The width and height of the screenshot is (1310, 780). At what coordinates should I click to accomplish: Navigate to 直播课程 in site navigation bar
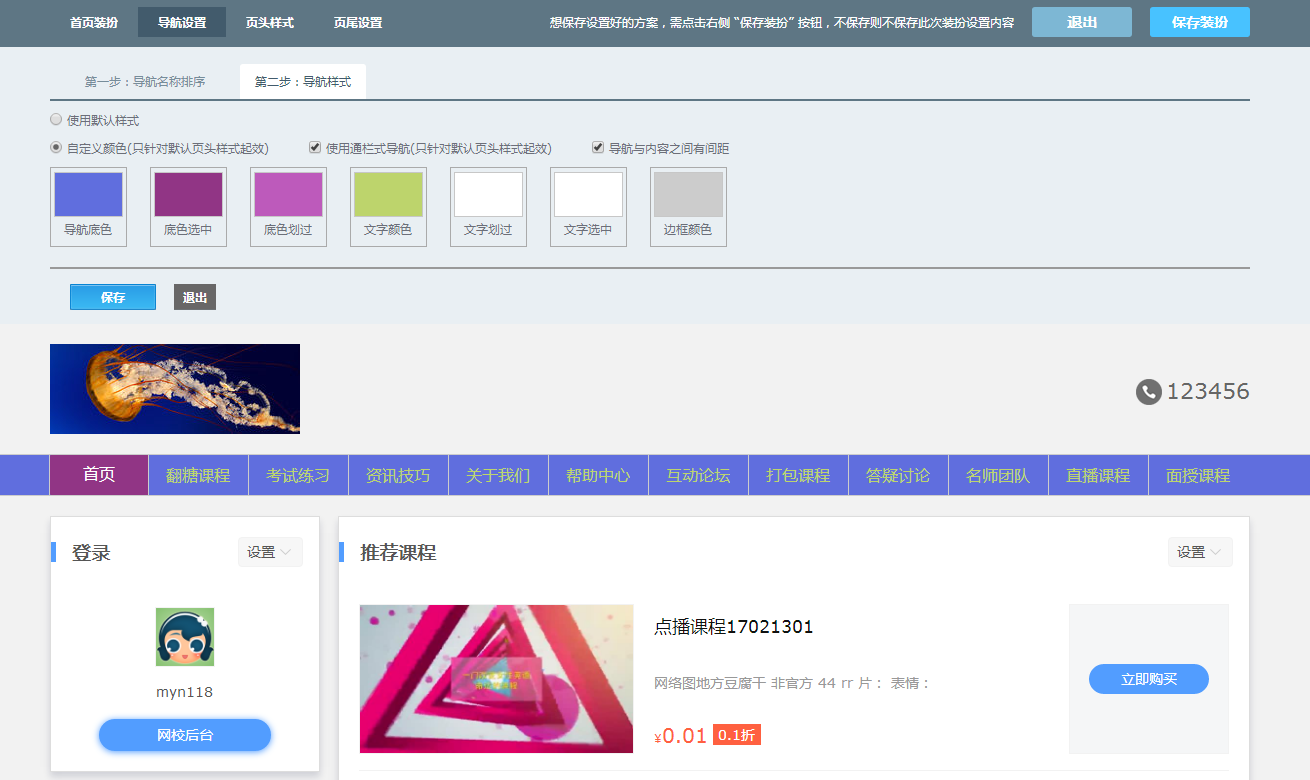pos(1098,475)
